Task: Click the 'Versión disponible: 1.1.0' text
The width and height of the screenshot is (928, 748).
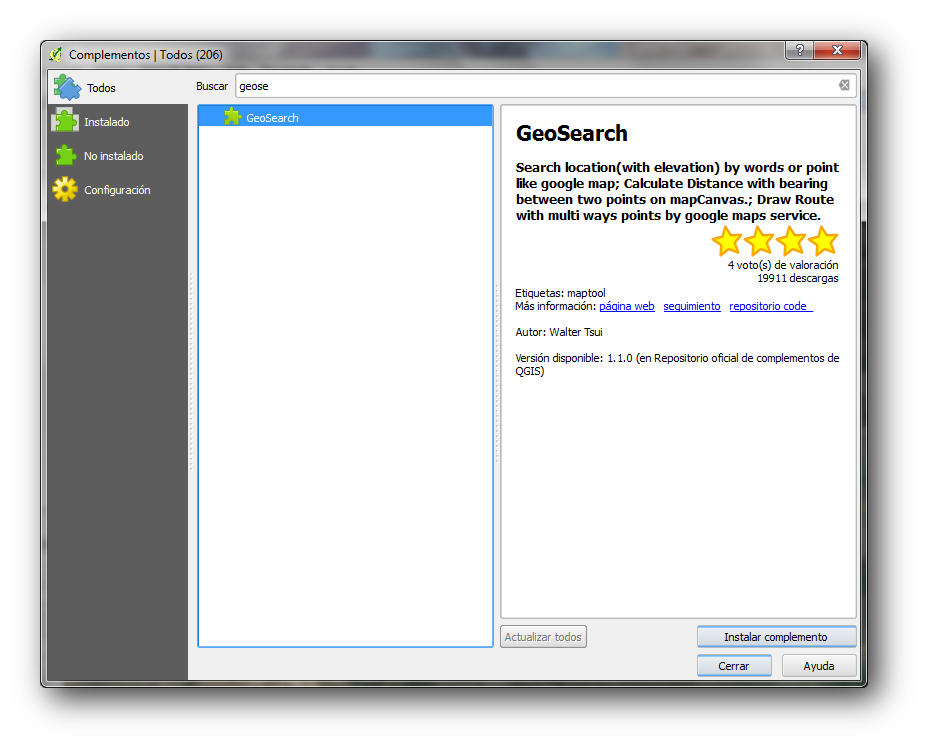Action: click(573, 358)
